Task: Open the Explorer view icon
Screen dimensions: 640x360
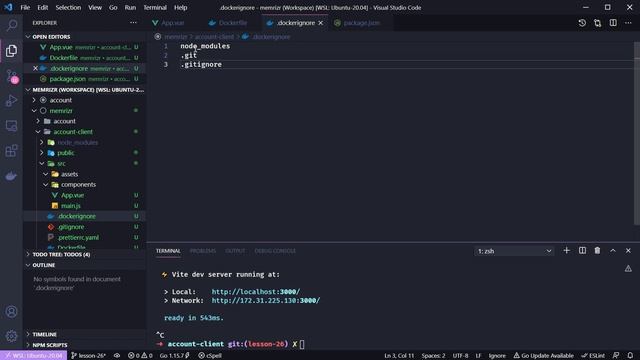Action: click(x=11, y=51)
